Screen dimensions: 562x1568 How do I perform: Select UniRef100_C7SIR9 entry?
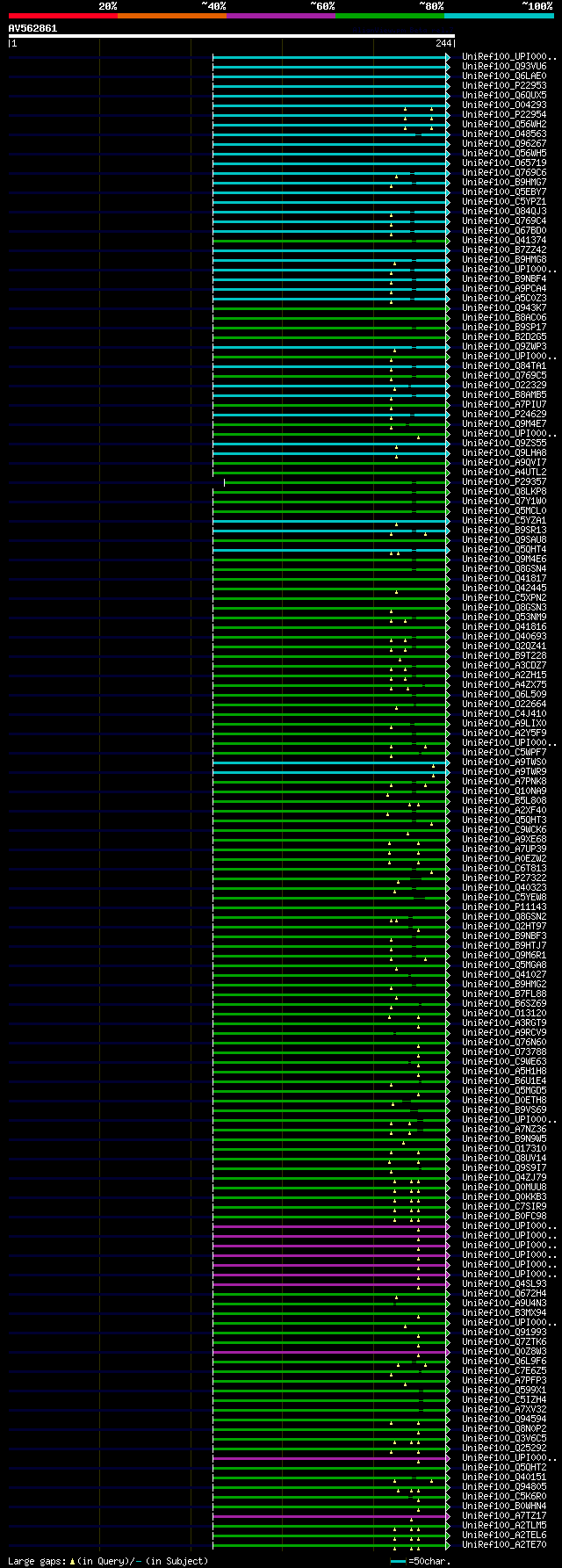click(x=504, y=1206)
